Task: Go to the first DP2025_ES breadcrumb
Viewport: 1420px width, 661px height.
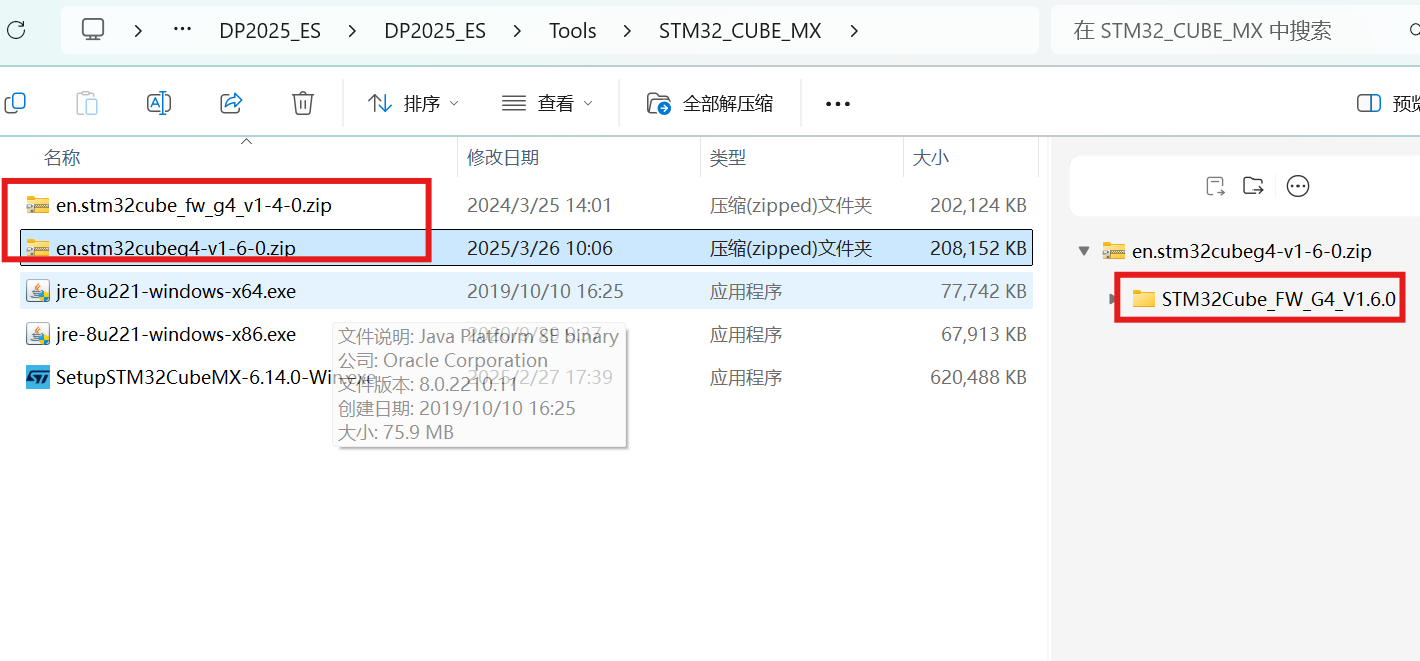Action: (x=270, y=31)
